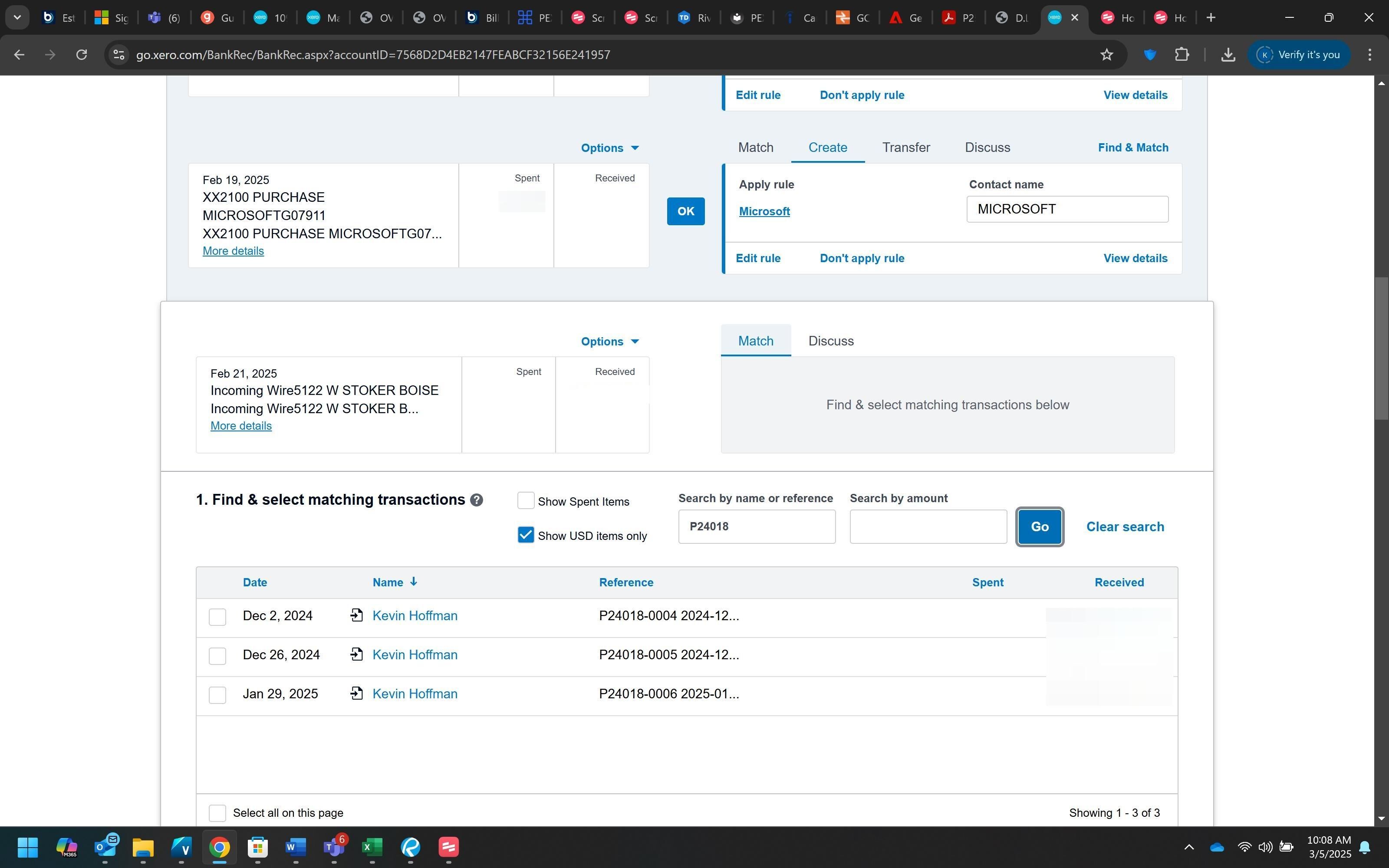Open the Chrome extensions puzzle icon
Screen dimensions: 1389x868
coord(1181,55)
